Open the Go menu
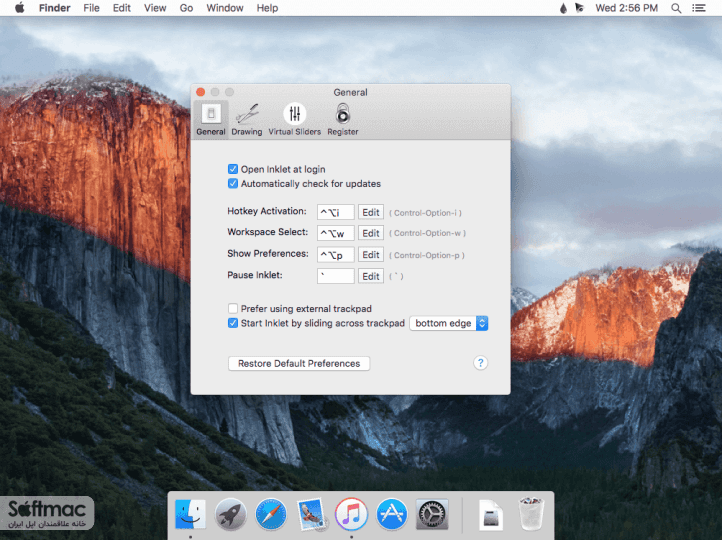Screen dimensions: 722x540 pos(186,8)
